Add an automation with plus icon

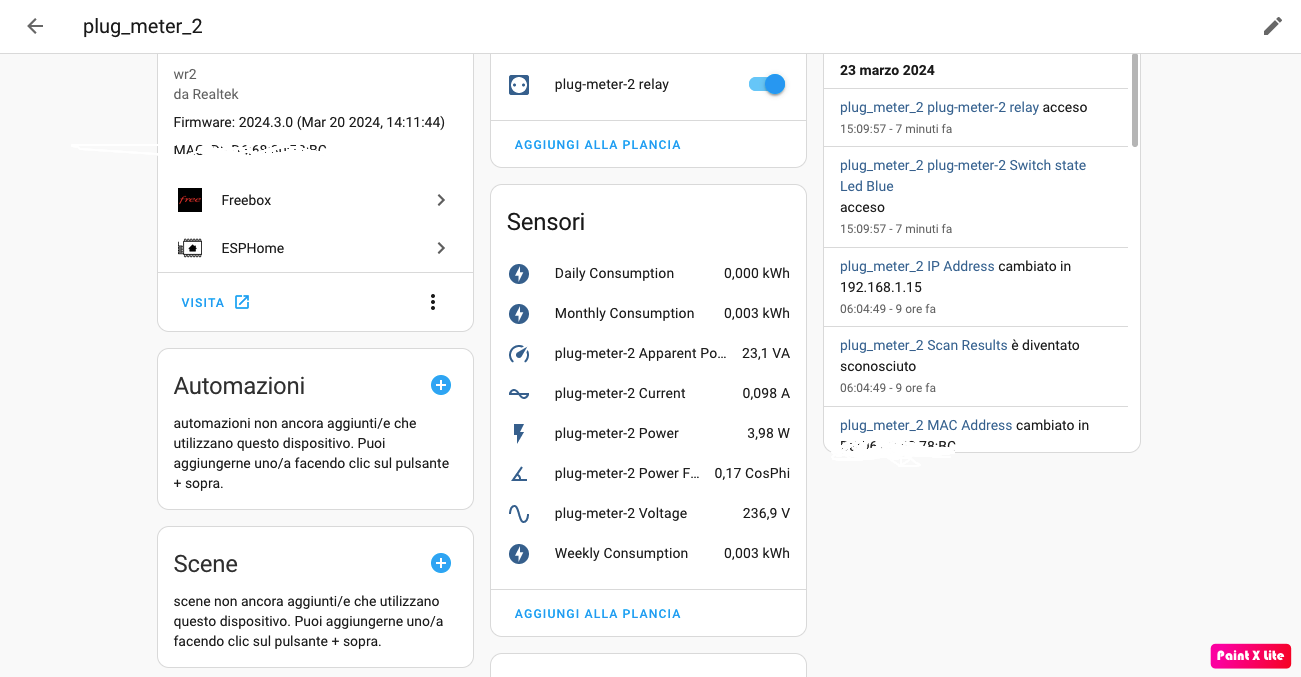click(441, 385)
